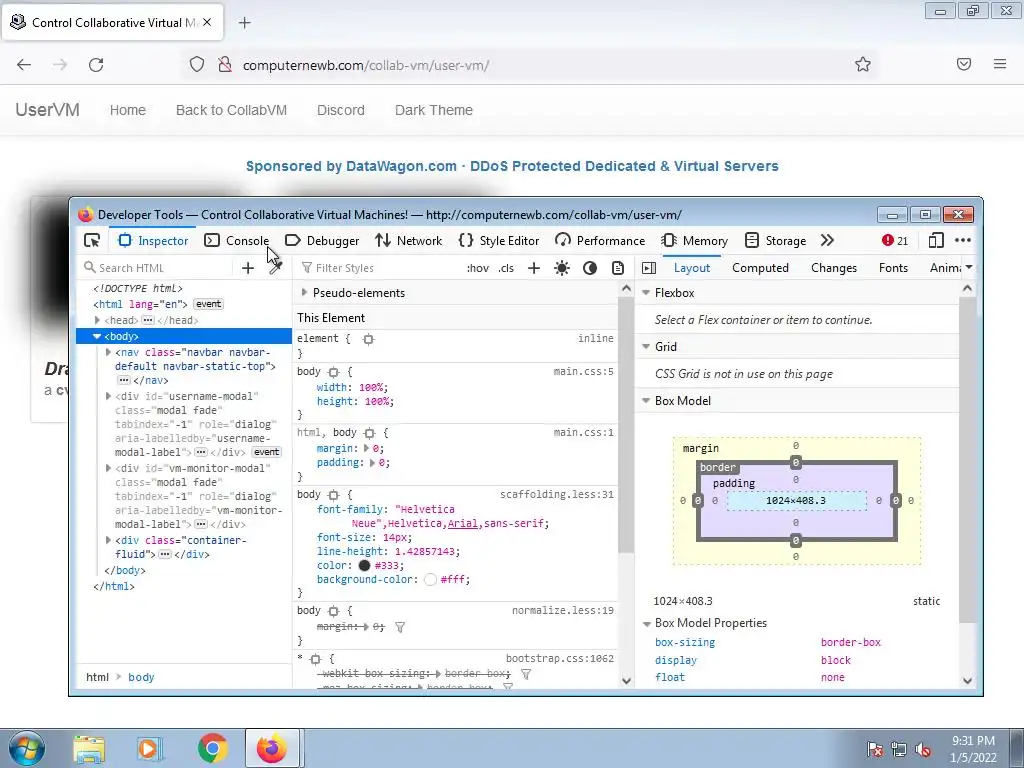
Task: Switch to the Console panel
Action: click(236, 240)
